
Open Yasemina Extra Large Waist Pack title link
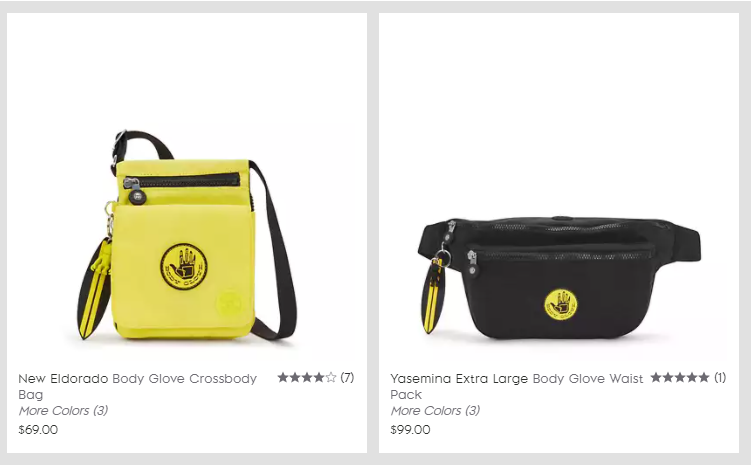click(517, 386)
